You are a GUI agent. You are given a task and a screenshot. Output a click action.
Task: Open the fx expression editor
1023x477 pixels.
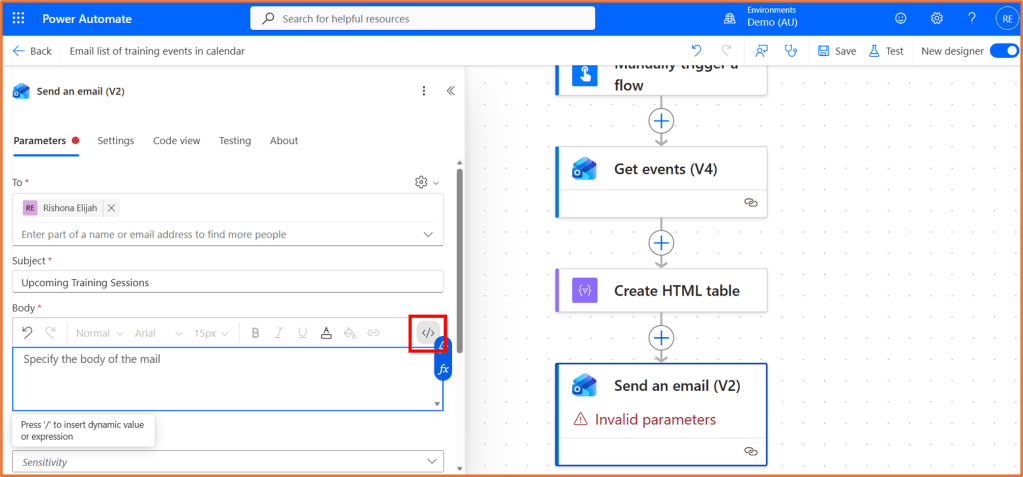(x=443, y=369)
